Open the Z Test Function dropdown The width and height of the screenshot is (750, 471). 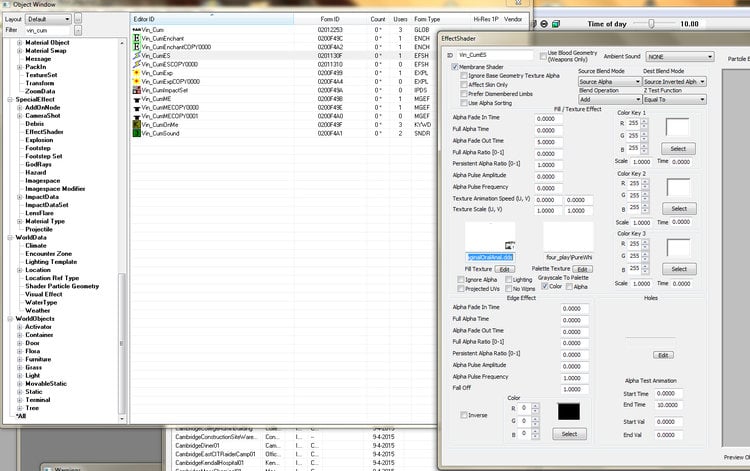pos(674,99)
